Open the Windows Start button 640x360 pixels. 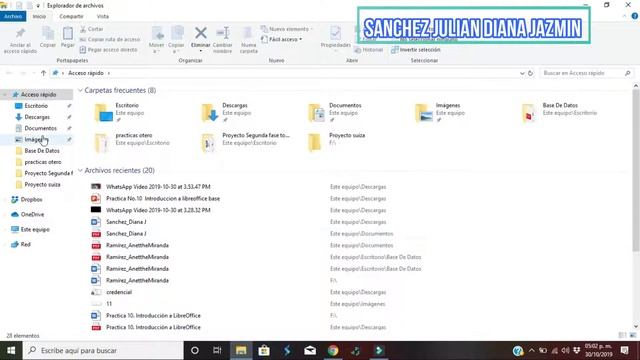pos(11,351)
